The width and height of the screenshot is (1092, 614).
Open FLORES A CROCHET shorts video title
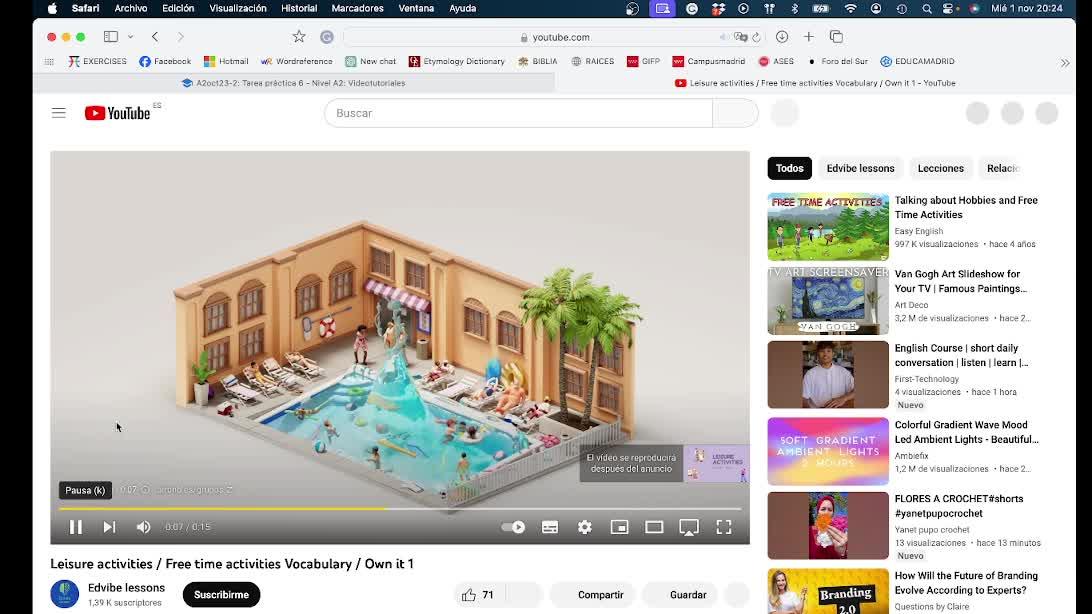point(959,506)
